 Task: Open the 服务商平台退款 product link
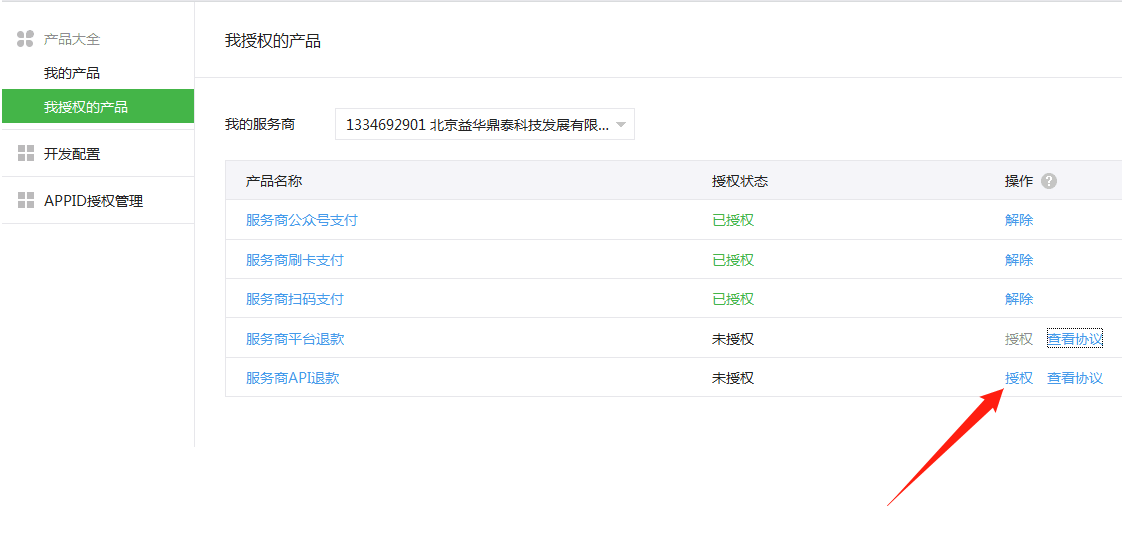[294, 339]
